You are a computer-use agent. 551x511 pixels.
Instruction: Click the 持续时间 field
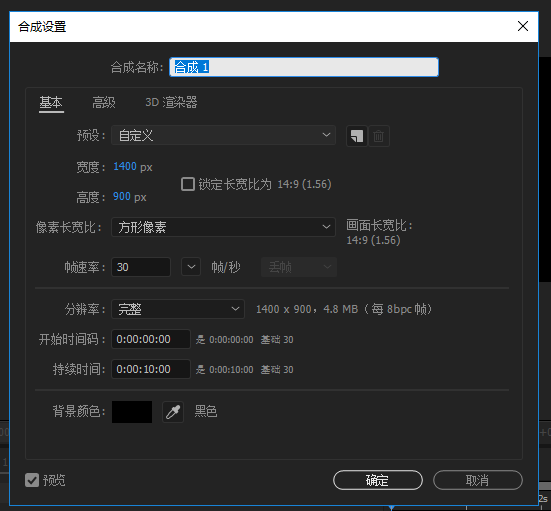point(151,369)
